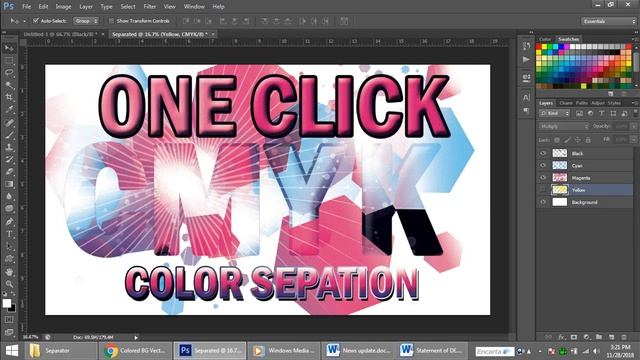
Task: Select the Healing Brush tool
Action: tap(9, 122)
